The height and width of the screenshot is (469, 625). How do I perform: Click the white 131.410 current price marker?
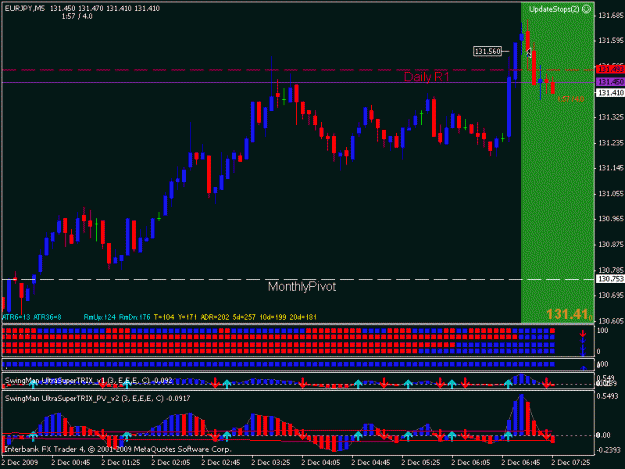[610, 93]
